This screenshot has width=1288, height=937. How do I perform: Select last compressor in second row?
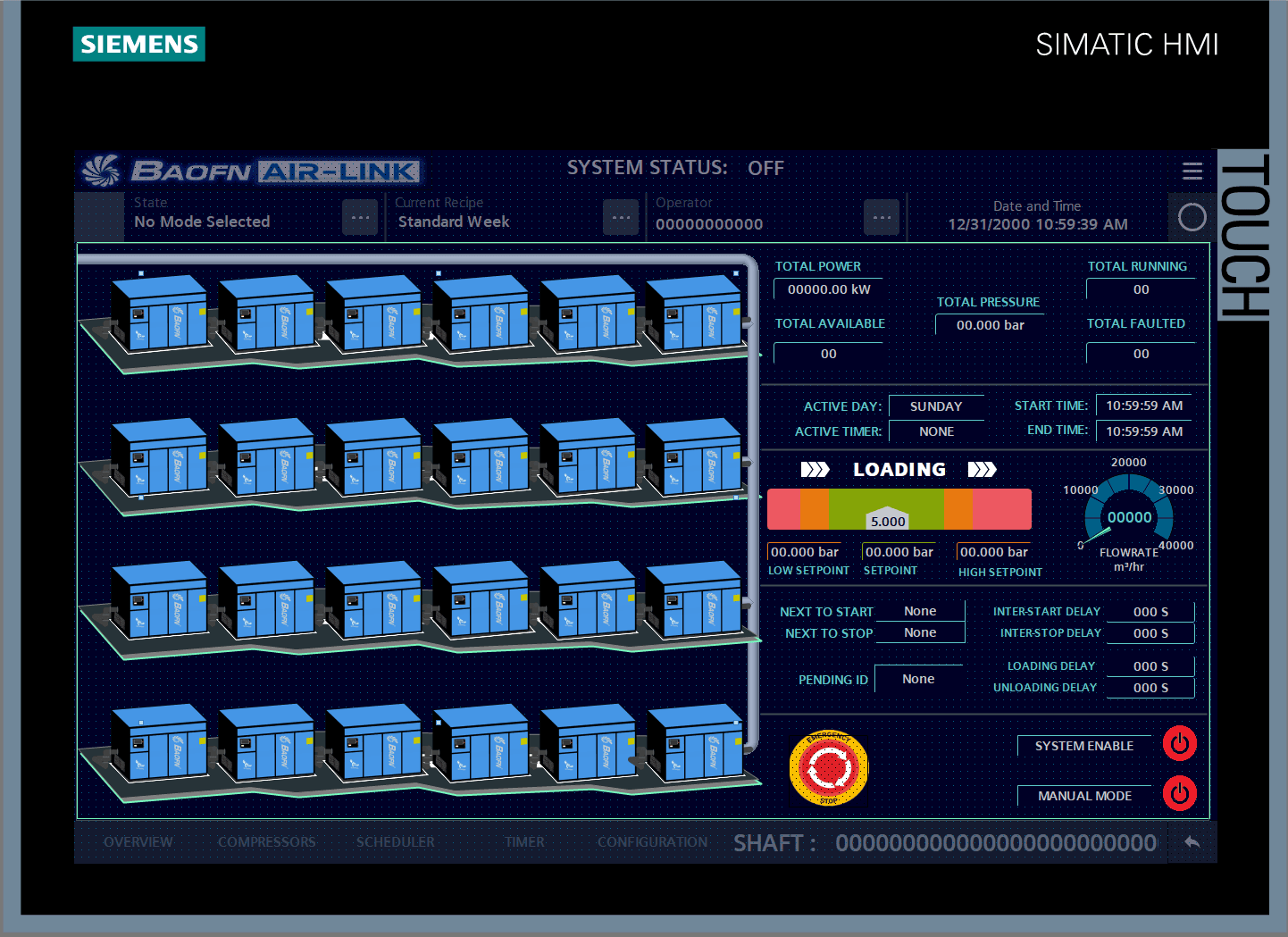coord(694,456)
